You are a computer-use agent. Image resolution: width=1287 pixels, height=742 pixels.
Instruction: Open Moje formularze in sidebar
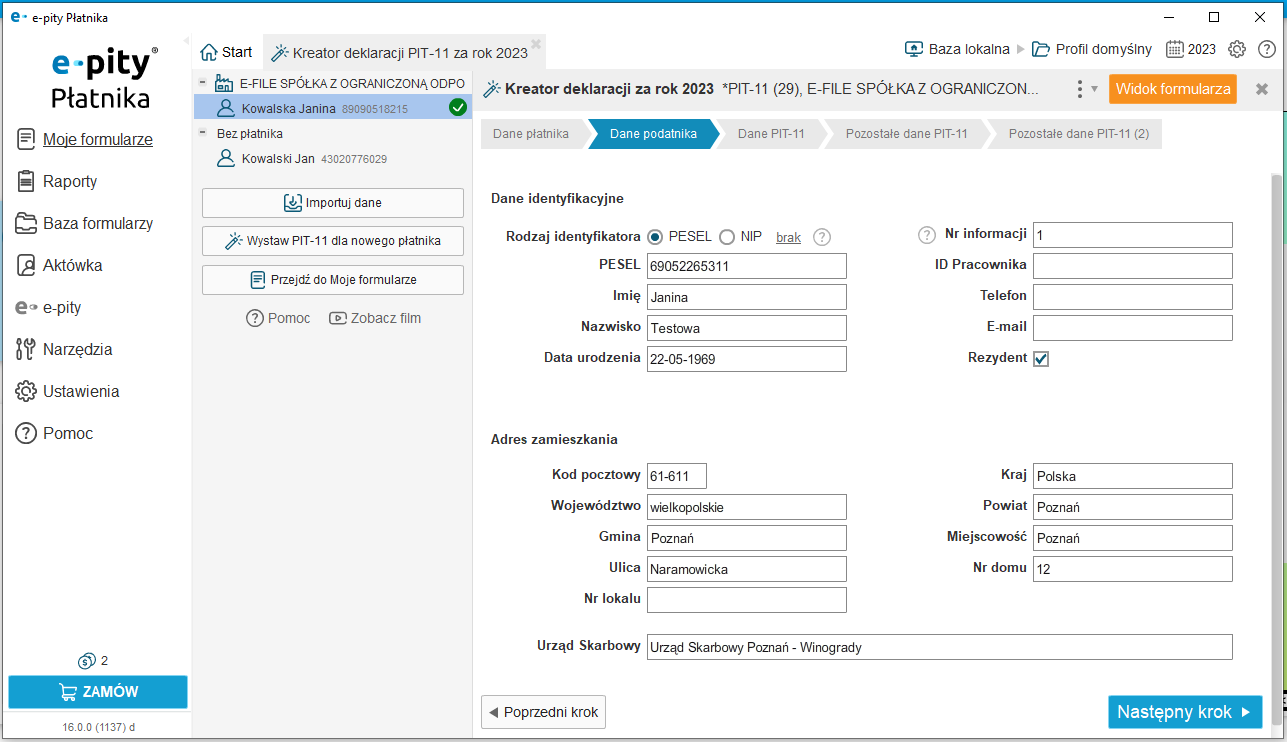point(85,139)
